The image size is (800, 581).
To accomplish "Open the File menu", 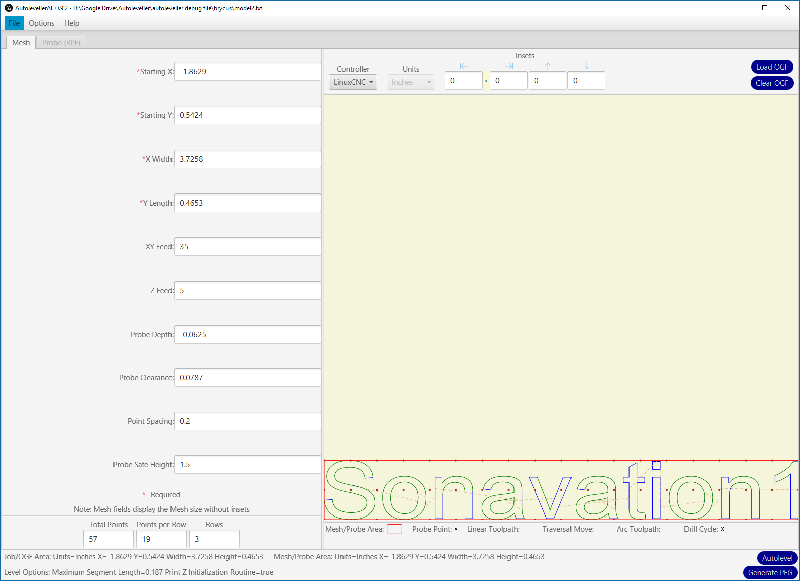I will (x=14, y=23).
